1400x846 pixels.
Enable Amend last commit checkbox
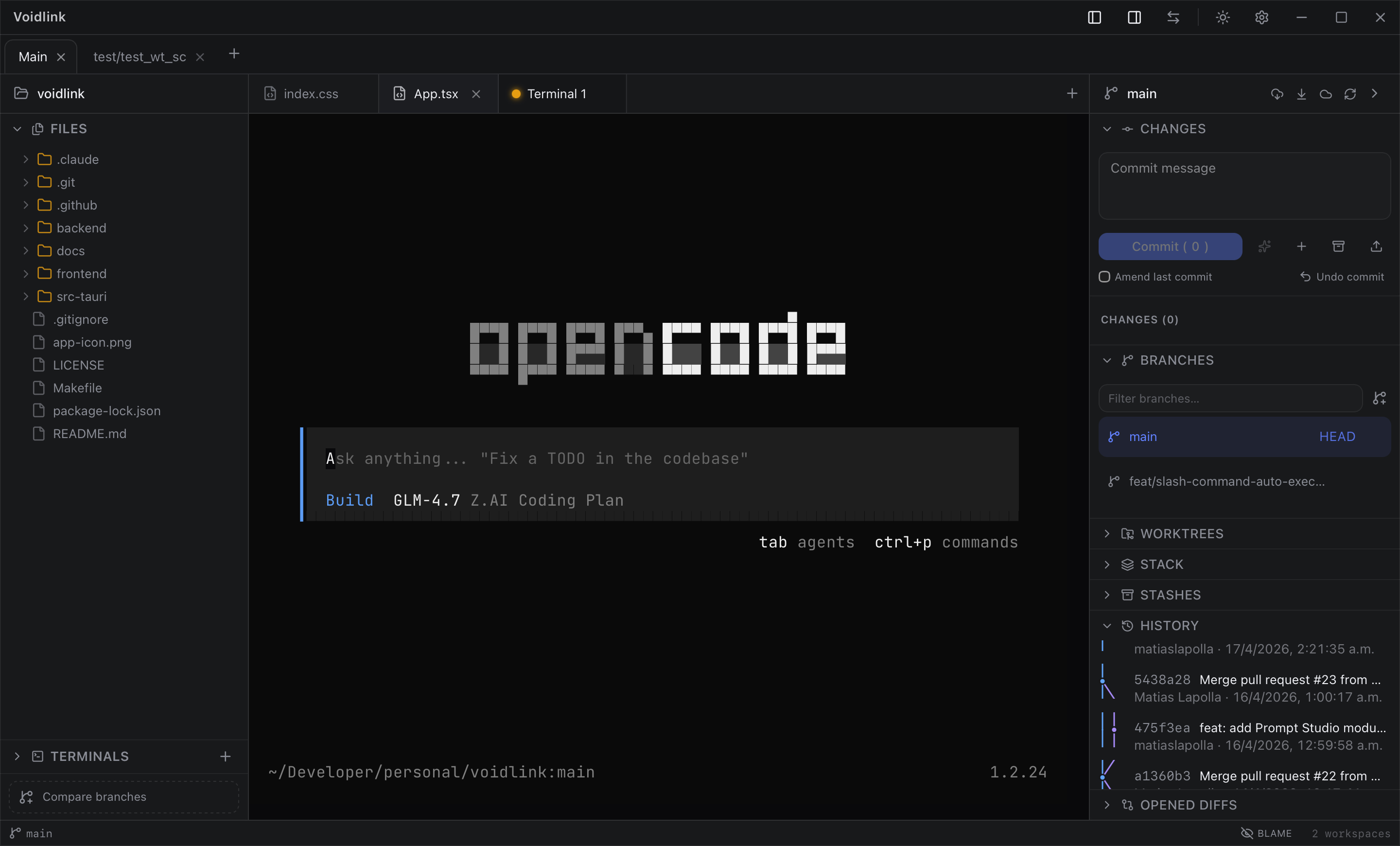(1104, 277)
